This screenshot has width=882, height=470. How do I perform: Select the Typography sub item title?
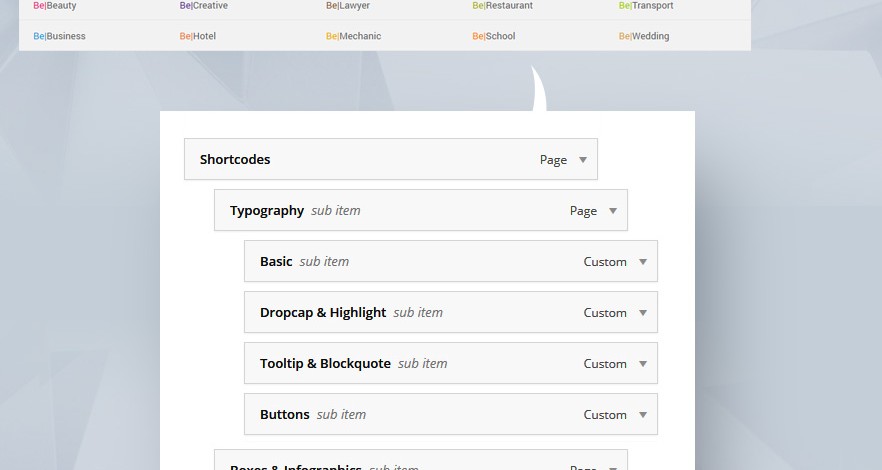point(267,211)
